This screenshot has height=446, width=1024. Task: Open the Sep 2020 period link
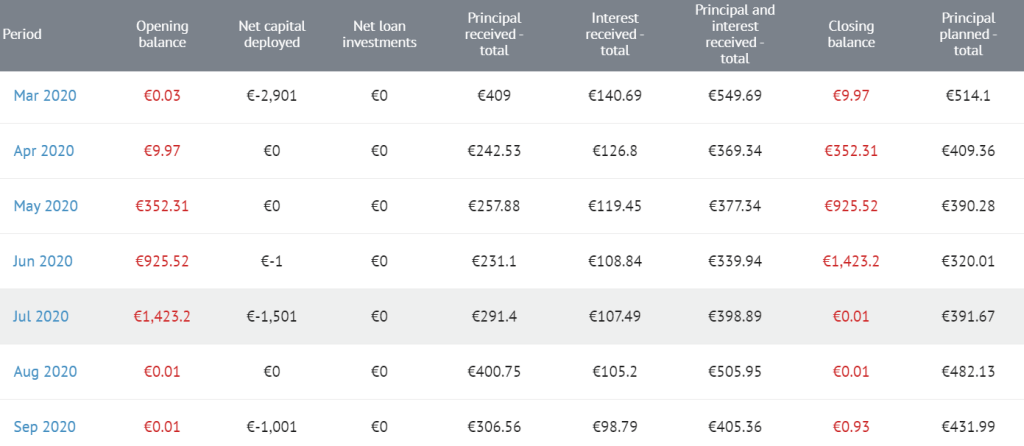45,426
